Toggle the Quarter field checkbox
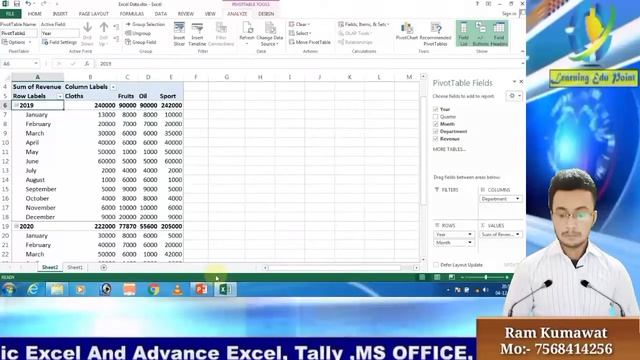 tap(436, 116)
